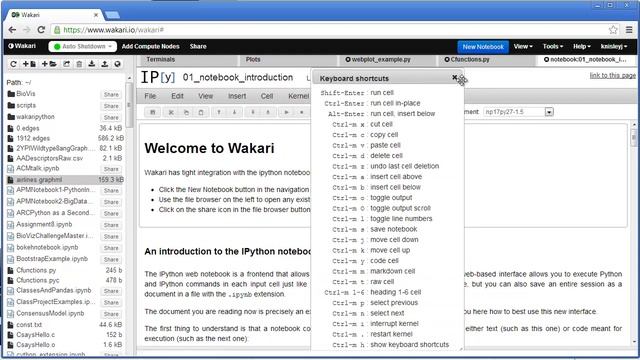
Task: Open the notebook Kernel menu
Action: tap(298, 96)
